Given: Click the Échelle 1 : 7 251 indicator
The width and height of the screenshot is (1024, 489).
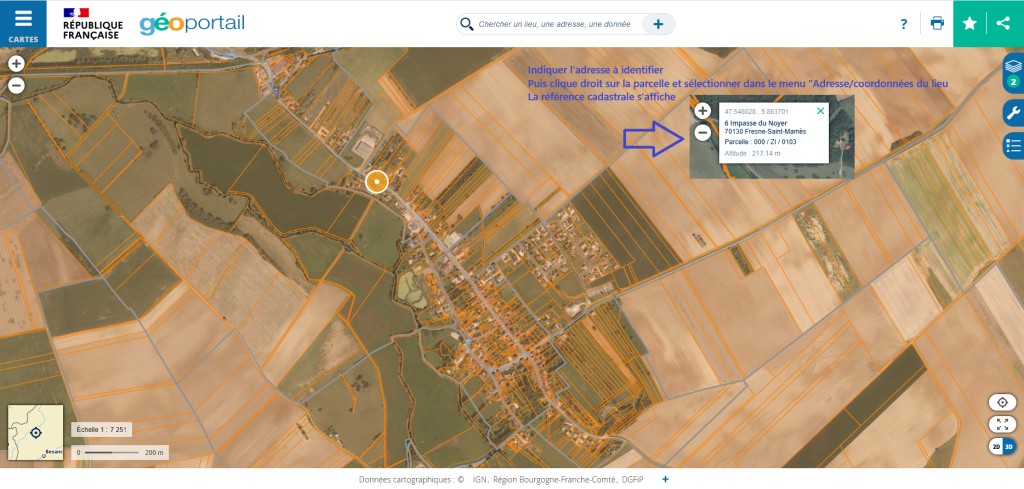Looking at the screenshot, I should [101, 430].
